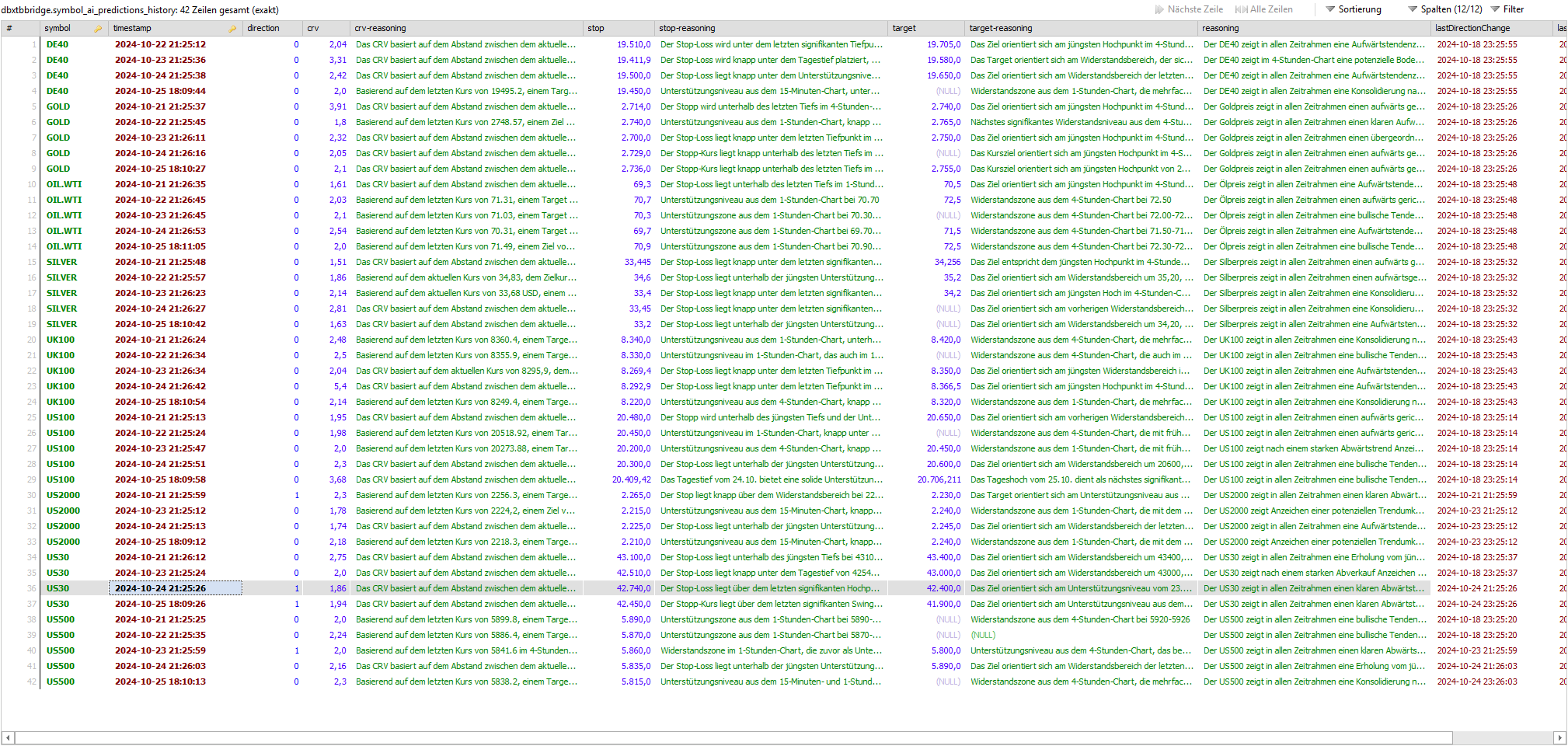Click the horizontal scrollbar thumb
The image size is (1568, 746).
[733, 737]
